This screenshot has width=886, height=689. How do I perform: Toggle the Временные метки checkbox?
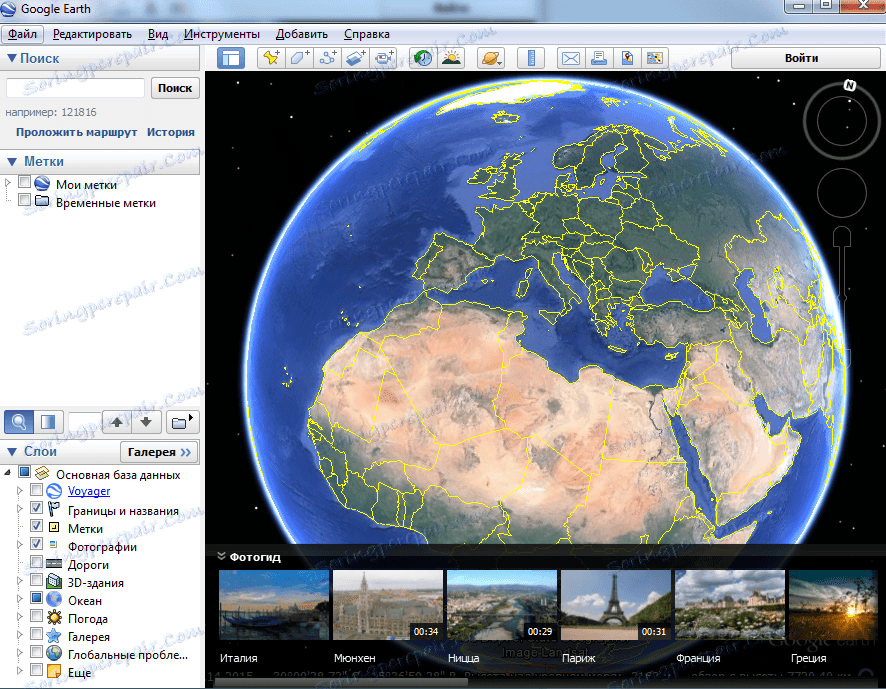(24, 200)
